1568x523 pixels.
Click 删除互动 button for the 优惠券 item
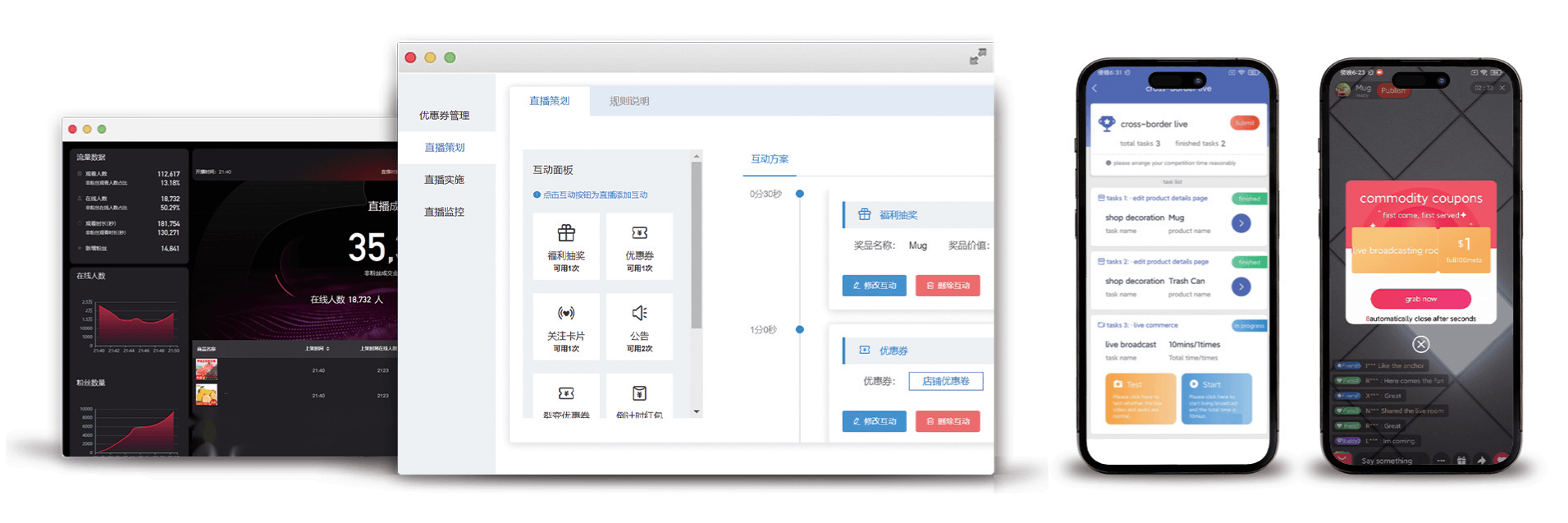coord(948,421)
